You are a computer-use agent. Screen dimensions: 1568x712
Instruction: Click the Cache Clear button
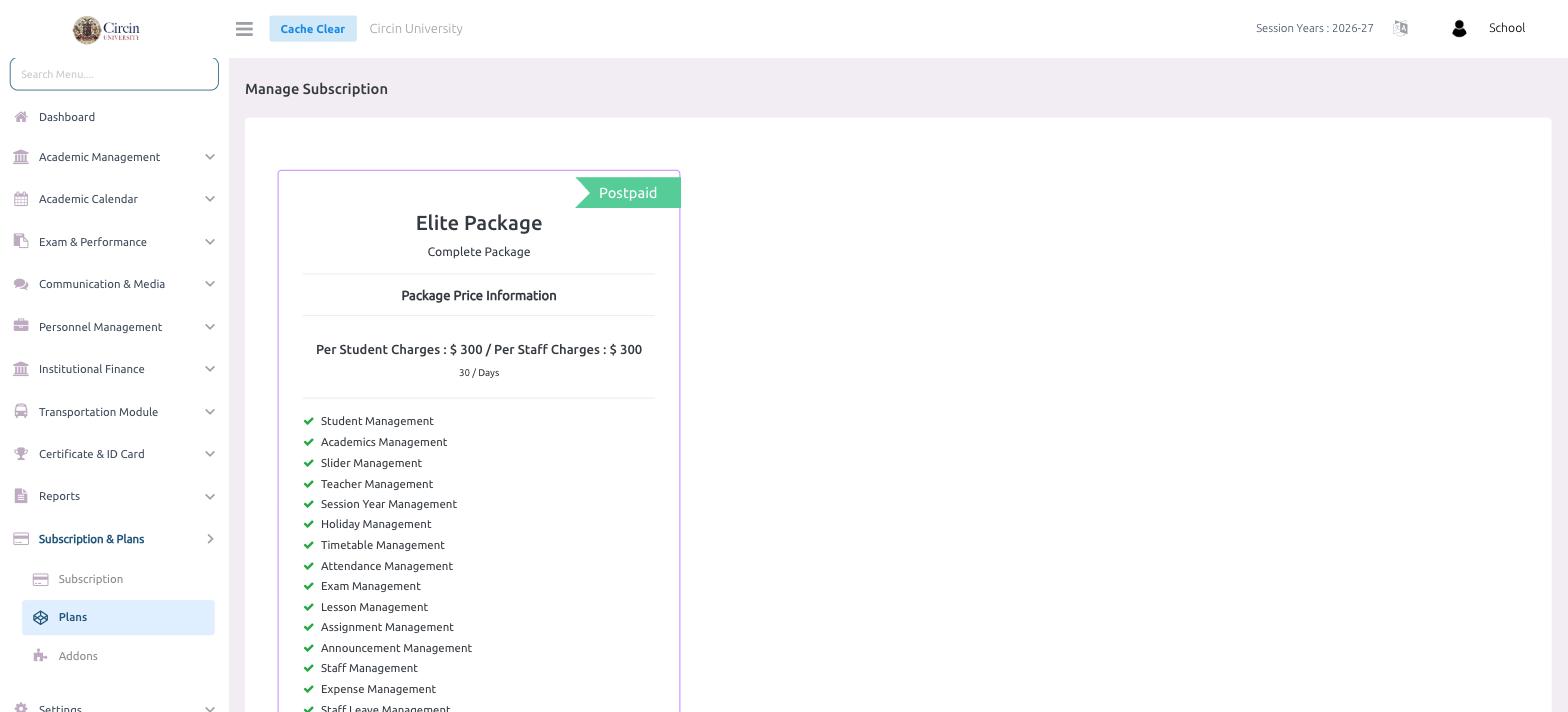click(312, 29)
